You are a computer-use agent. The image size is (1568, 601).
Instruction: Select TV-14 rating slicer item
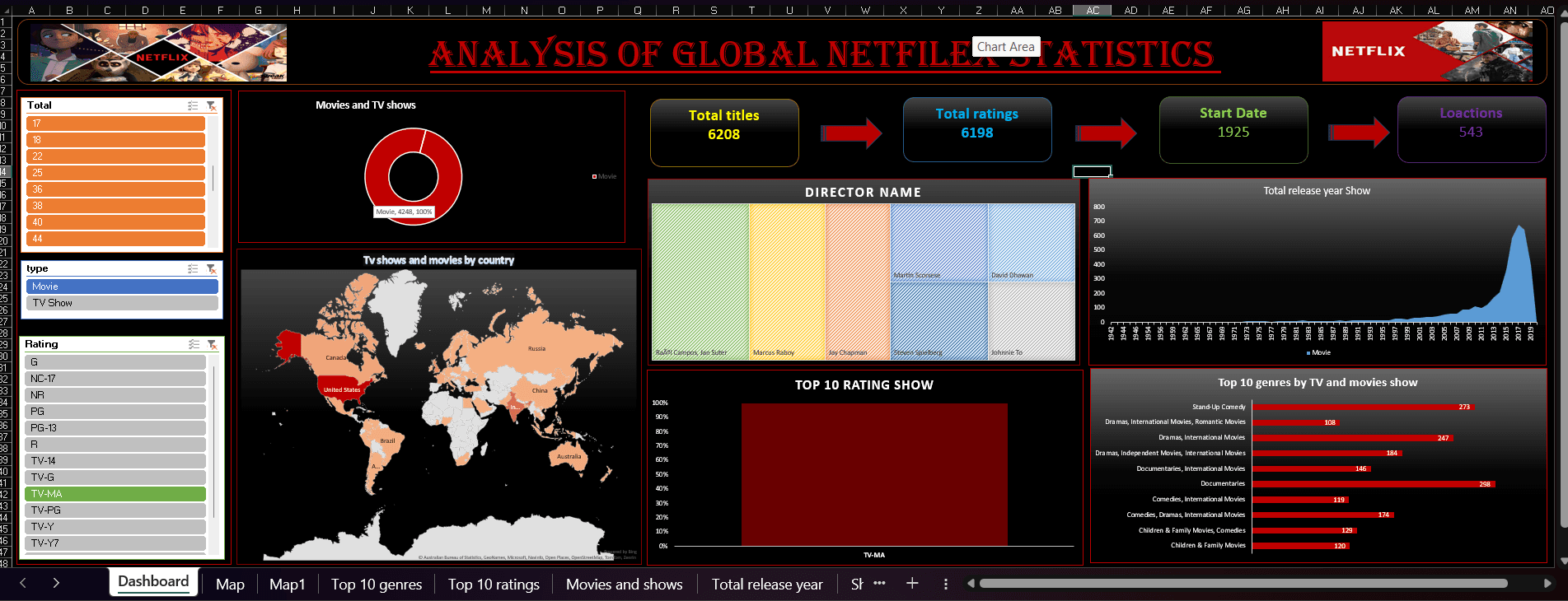coord(115,461)
